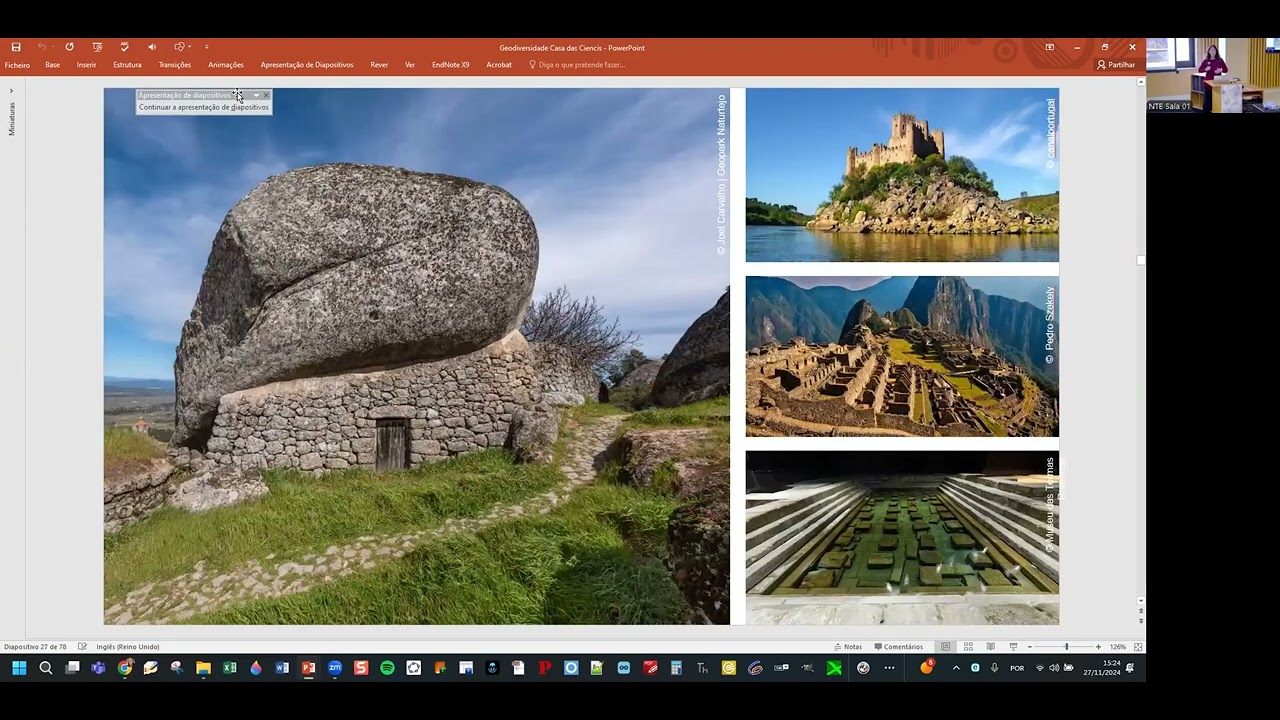Open the Apresentação de Diapositivos ribbon tab
Screen dimensions: 1280x720
coord(307,65)
